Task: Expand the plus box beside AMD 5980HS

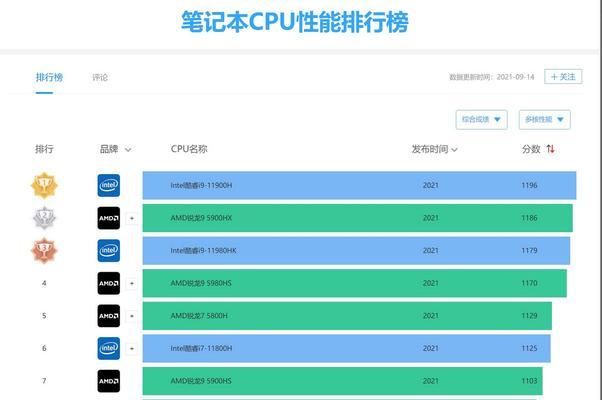Action: (x=132, y=284)
